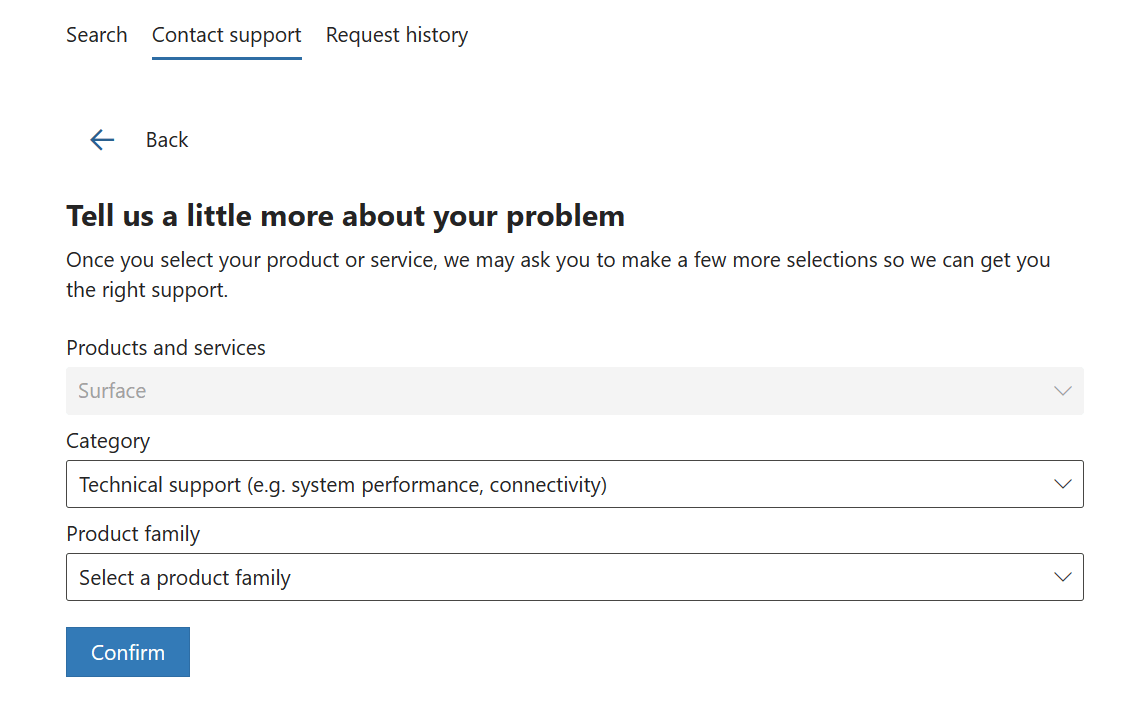This screenshot has width=1132, height=727.
Task: Click the left-pointing Back arrow icon
Action: click(x=102, y=140)
